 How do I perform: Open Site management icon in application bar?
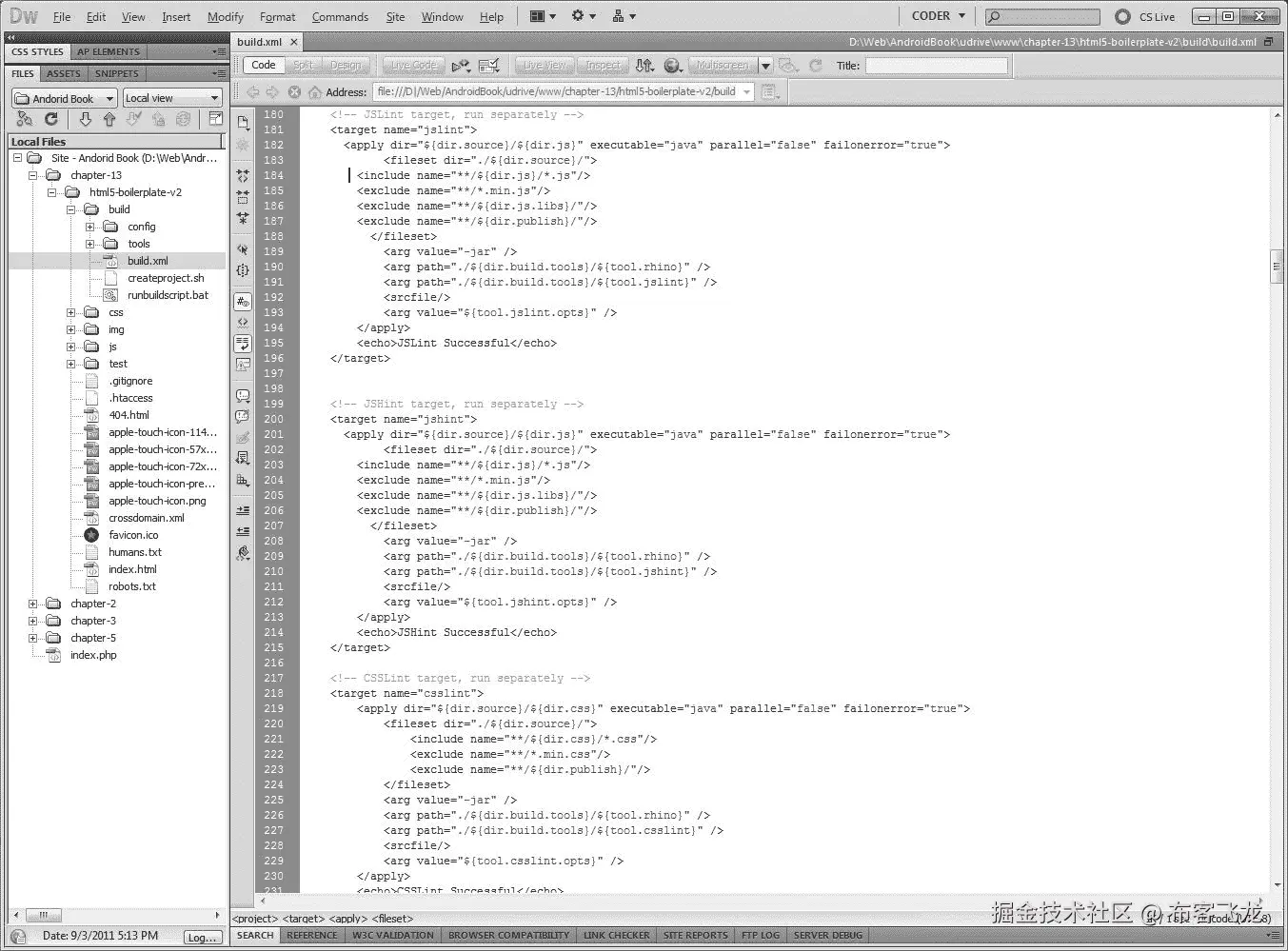click(x=624, y=16)
